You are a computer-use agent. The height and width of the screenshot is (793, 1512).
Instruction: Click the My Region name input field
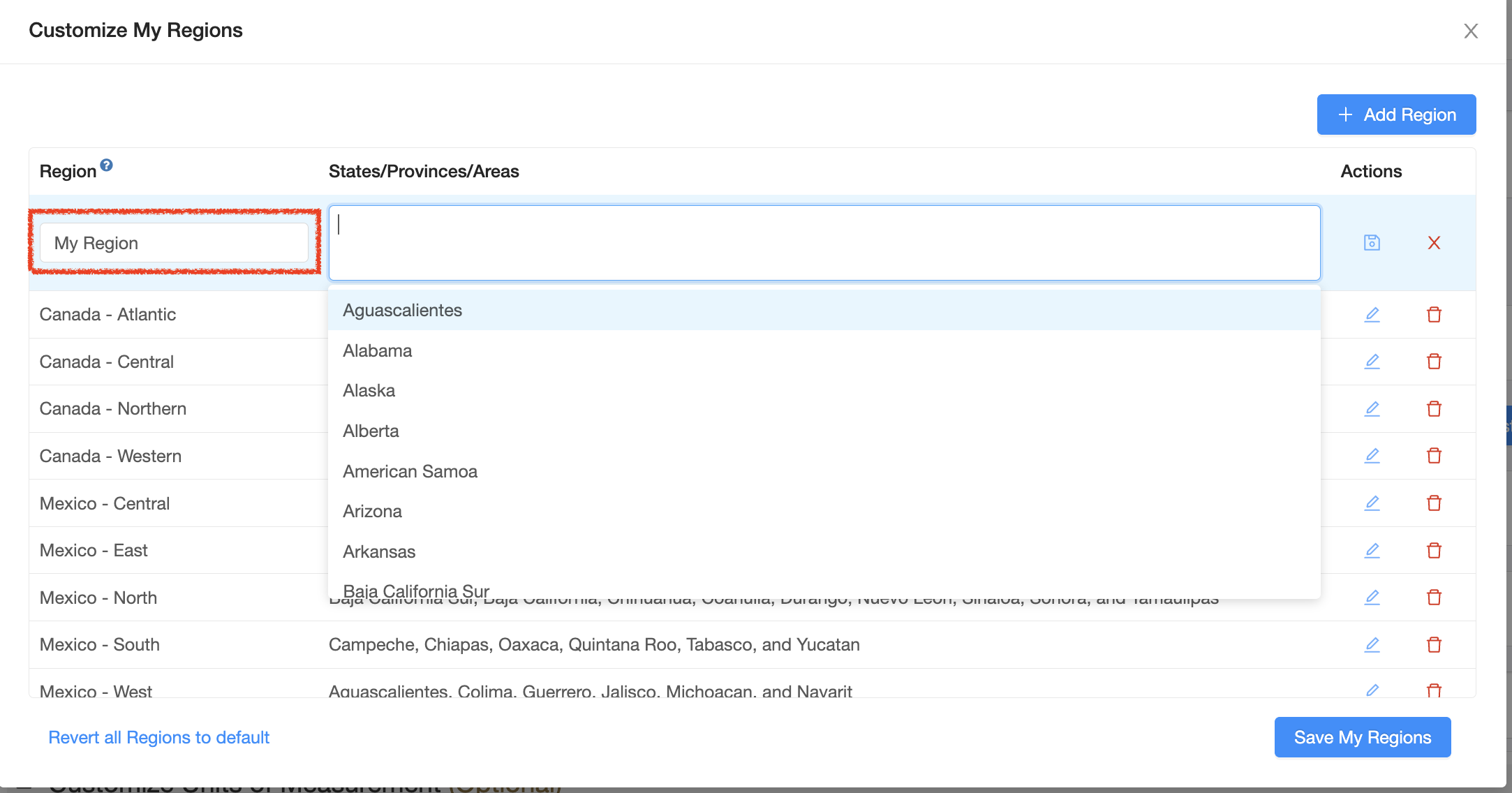[174, 243]
